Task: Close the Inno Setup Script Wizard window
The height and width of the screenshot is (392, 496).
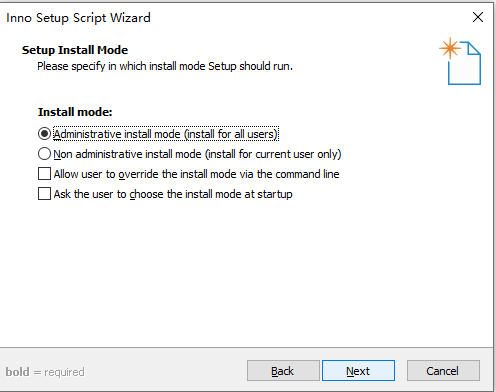Action: (x=478, y=17)
